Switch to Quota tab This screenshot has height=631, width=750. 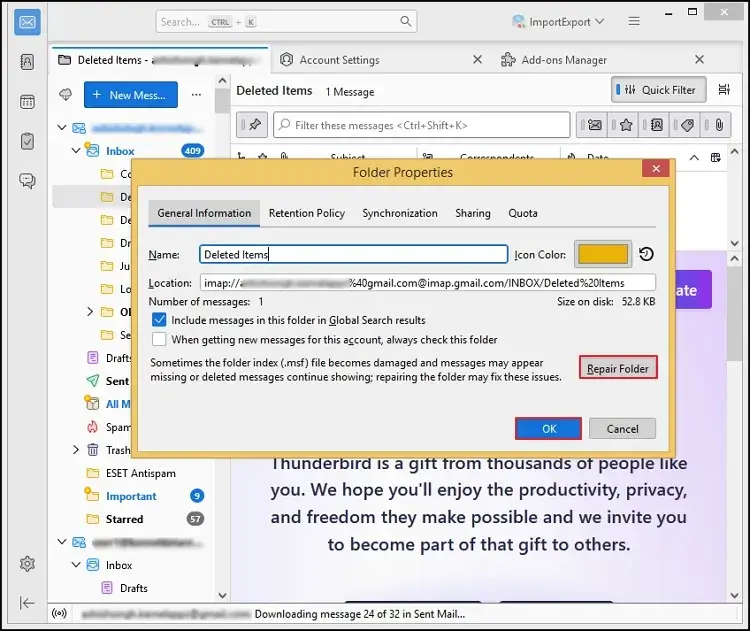(523, 213)
